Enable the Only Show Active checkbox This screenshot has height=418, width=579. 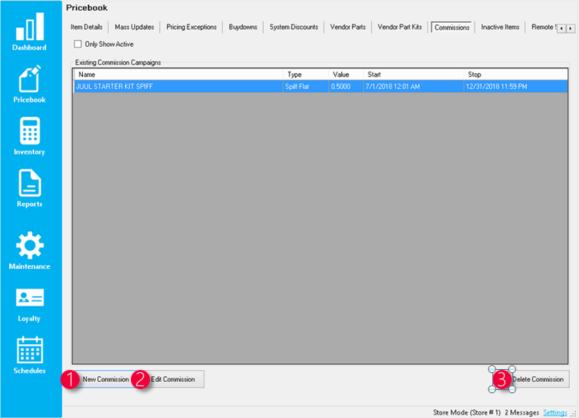coord(78,44)
